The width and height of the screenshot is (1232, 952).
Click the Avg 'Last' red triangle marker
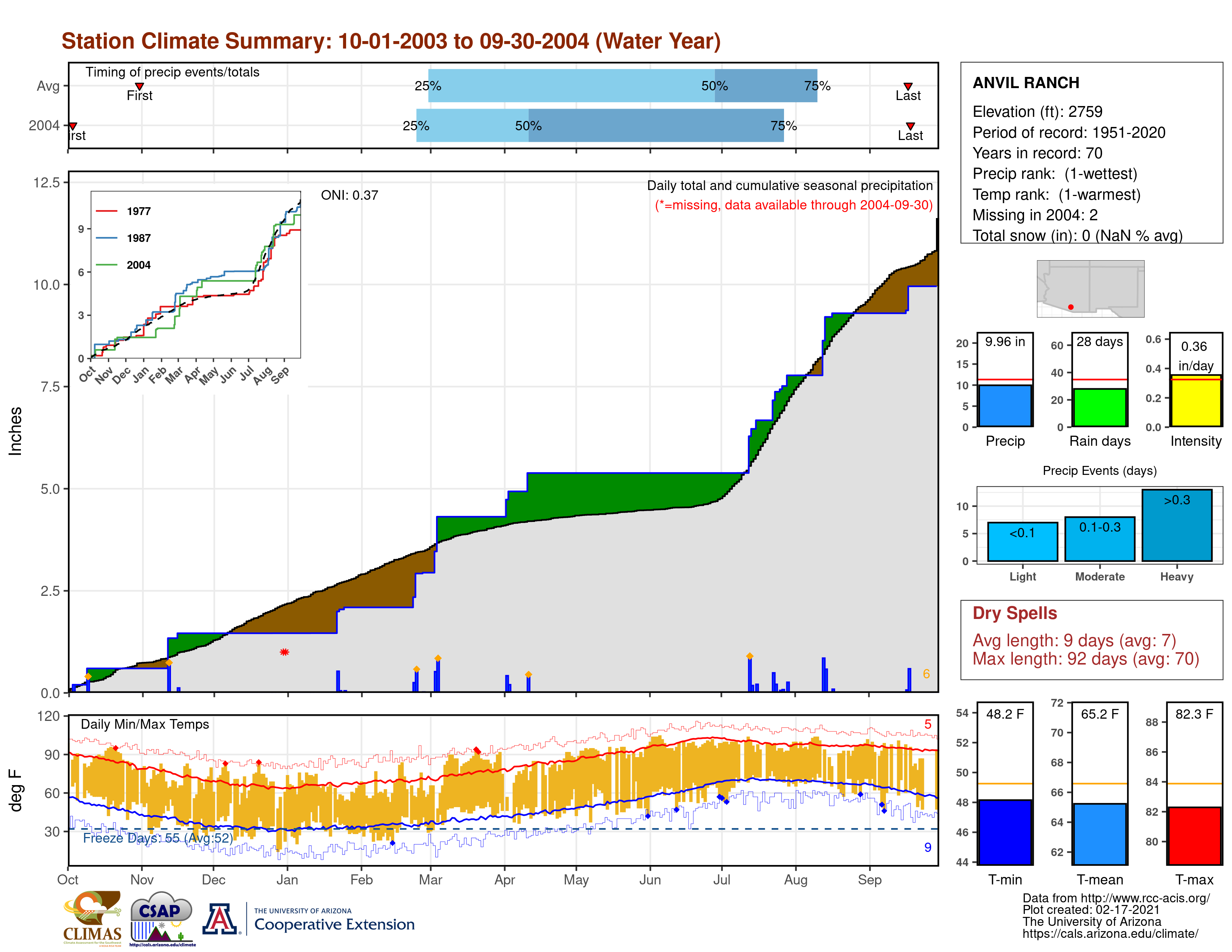pyautogui.click(x=908, y=86)
